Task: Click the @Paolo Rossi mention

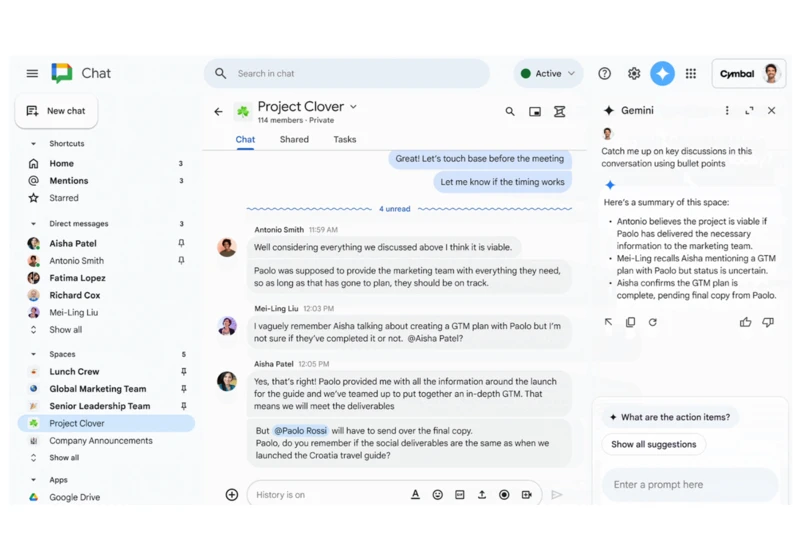Action: point(301,430)
